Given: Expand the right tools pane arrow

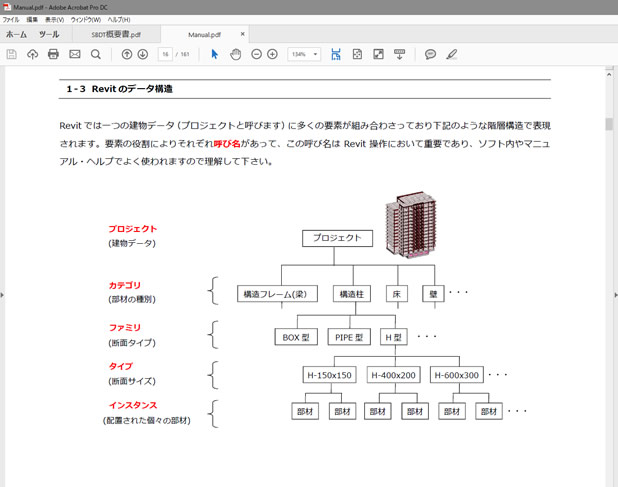Looking at the screenshot, I should point(616,295).
